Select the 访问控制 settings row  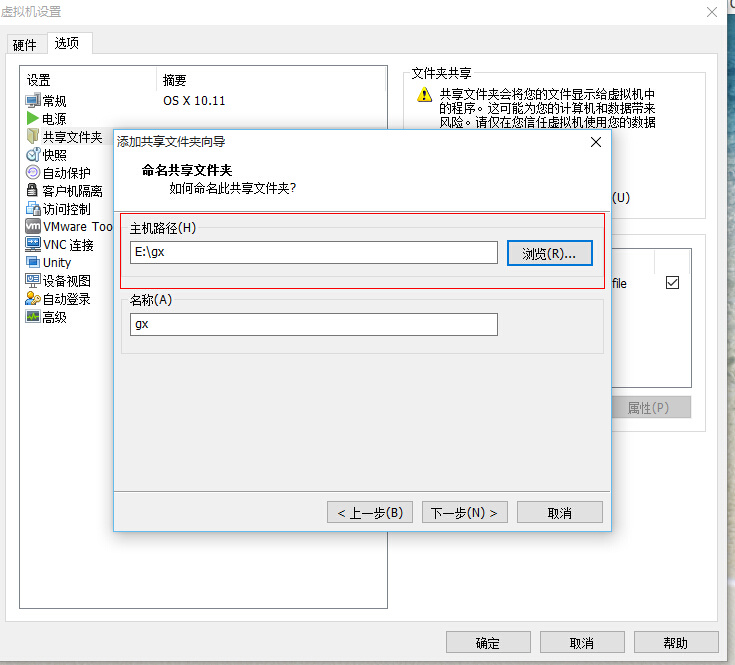(68, 208)
